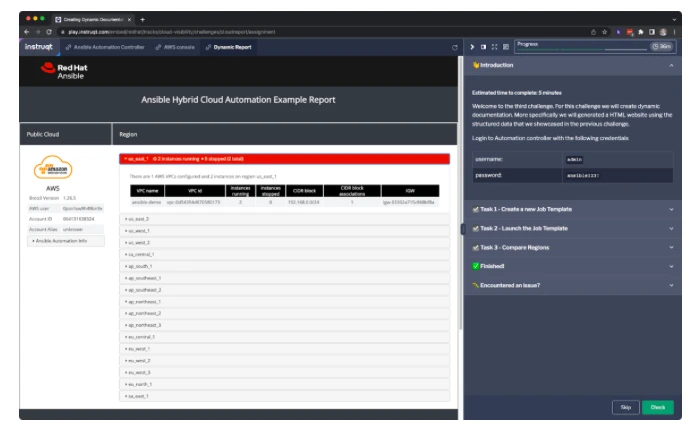
Task: Expand the eu_central_1 region row
Action: click(x=285, y=337)
